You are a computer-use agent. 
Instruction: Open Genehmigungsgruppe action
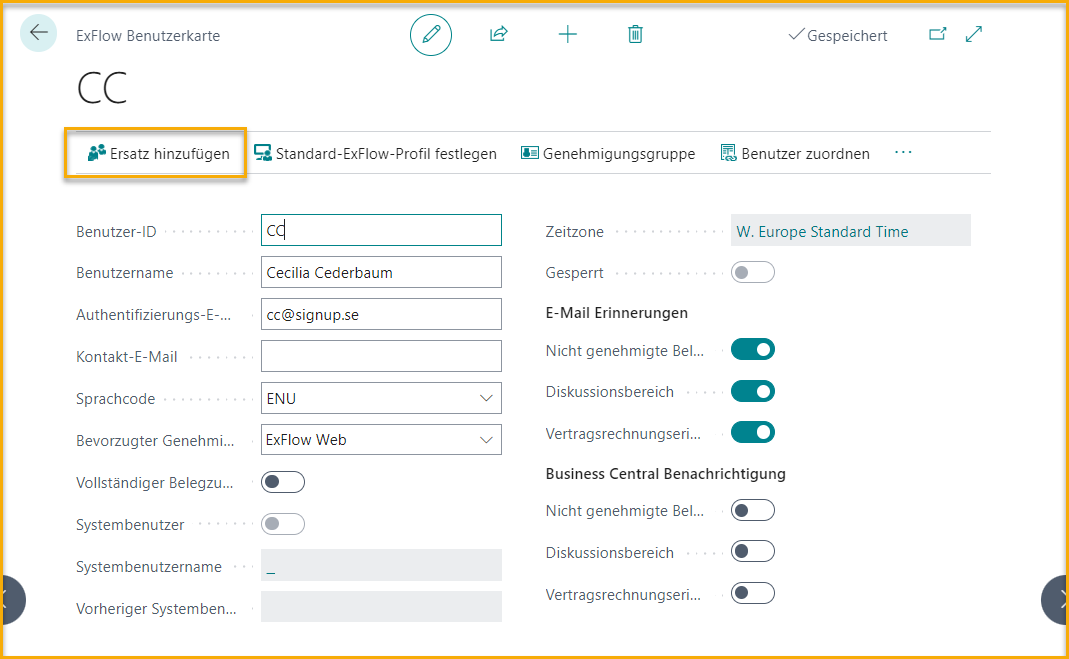pyautogui.click(x=607, y=153)
